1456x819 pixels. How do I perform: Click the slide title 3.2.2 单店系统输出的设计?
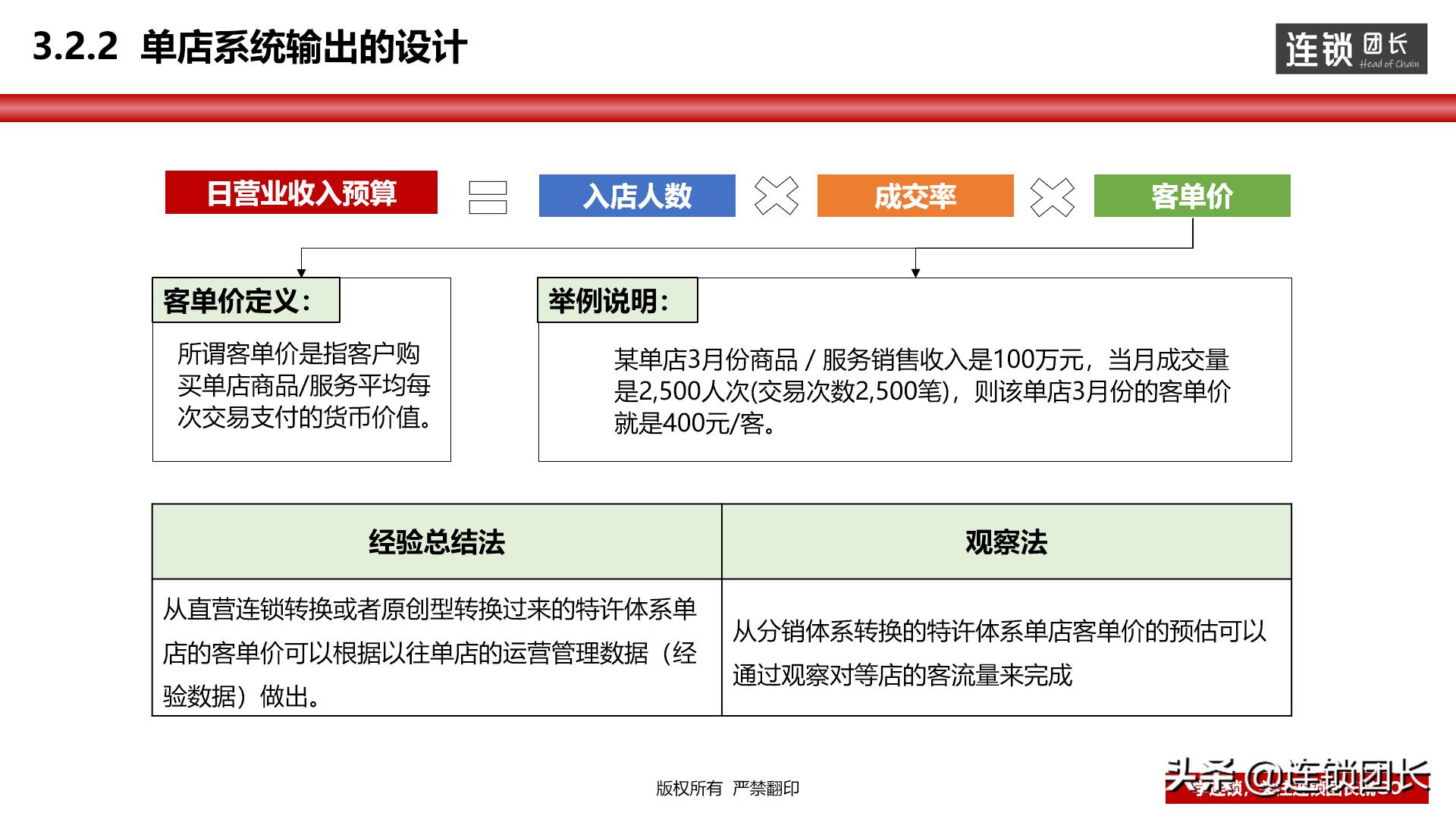250,45
